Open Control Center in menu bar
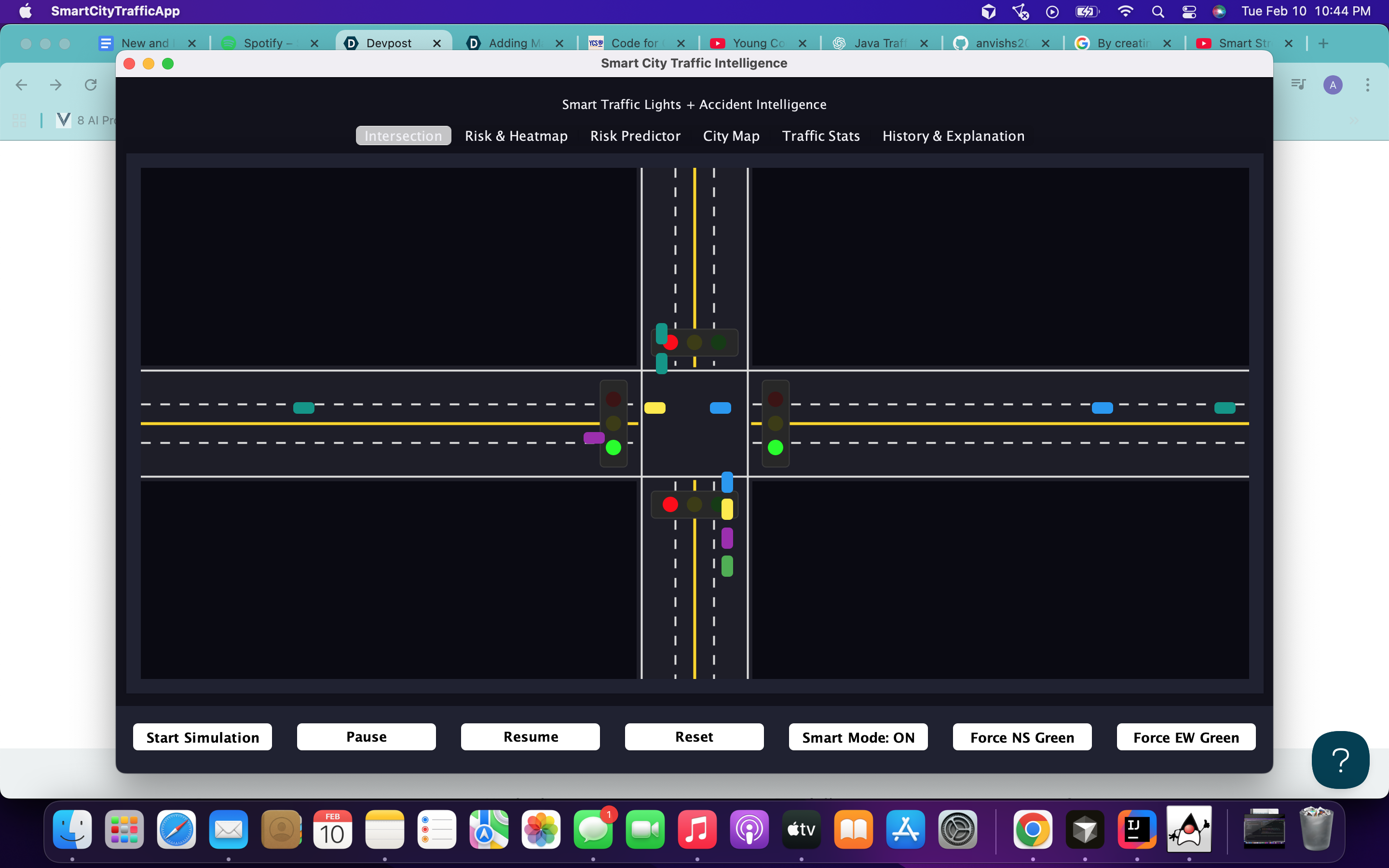The height and width of the screenshot is (868, 1389). click(x=1189, y=12)
